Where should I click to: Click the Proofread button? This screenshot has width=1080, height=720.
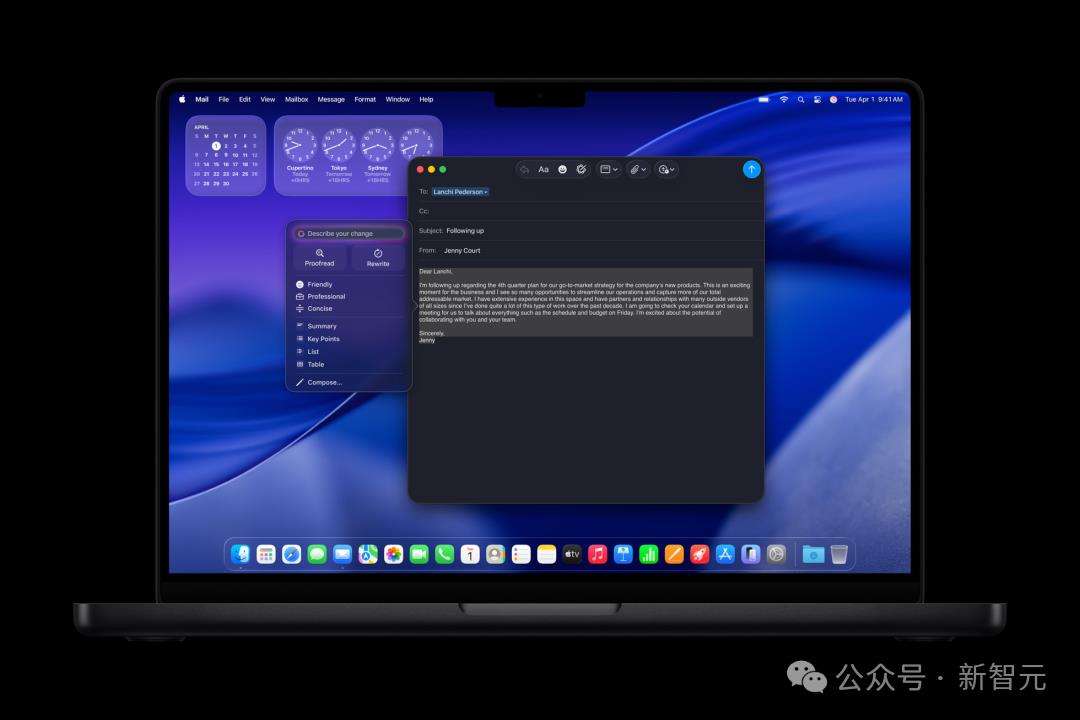coord(319,258)
